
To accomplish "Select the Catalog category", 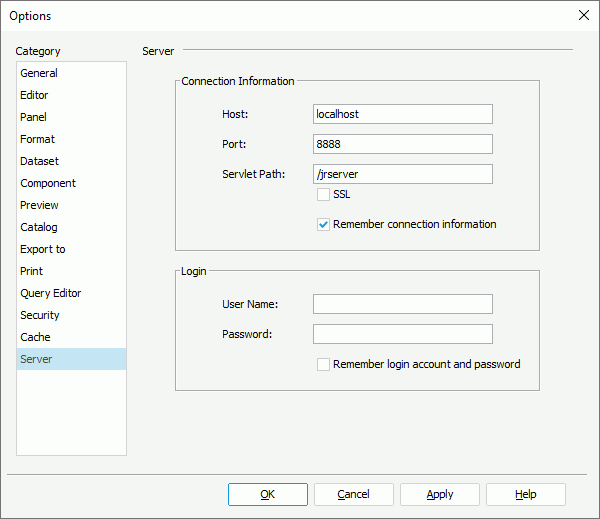I will pos(71,227).
